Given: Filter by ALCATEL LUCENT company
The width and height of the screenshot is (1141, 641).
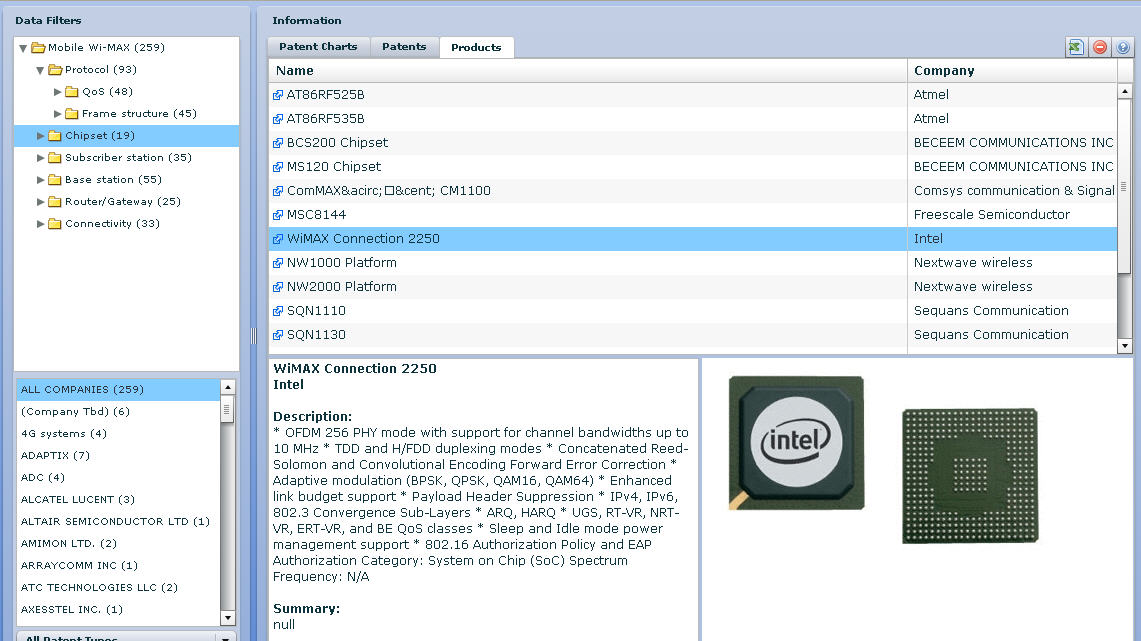Looking at the screenshot, I should tap(77, 499).
